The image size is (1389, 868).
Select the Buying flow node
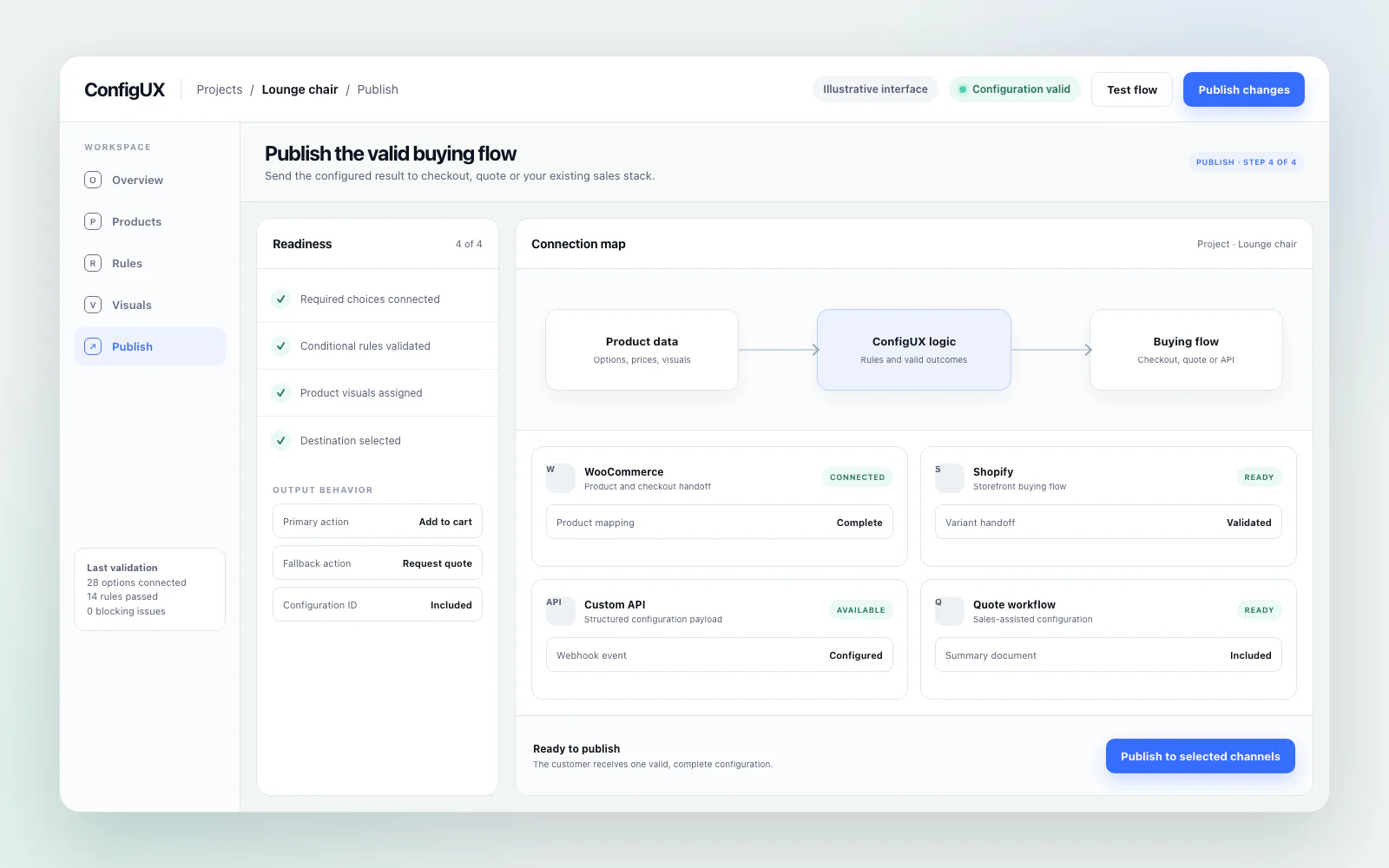coord(1186,350)
